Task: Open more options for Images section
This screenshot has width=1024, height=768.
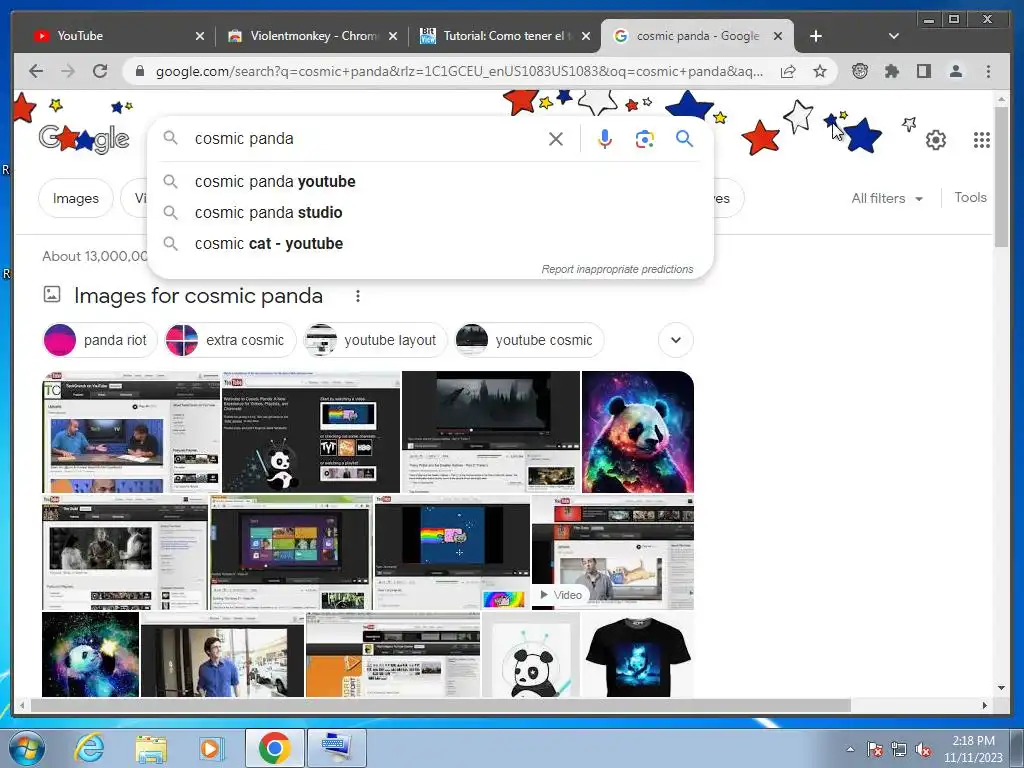Action: 357,296
